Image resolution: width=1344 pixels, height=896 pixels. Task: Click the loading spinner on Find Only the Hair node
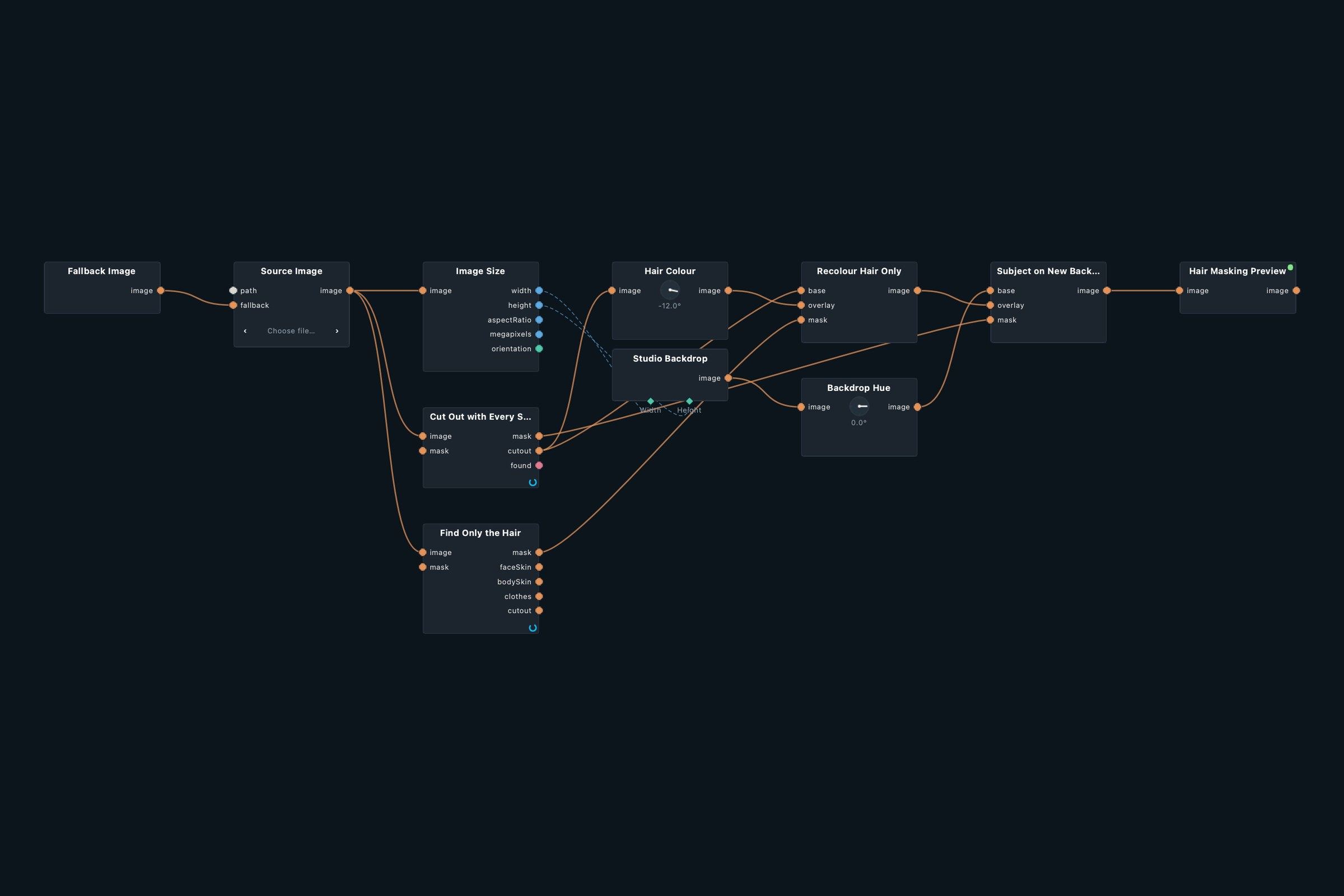[533, 628]
